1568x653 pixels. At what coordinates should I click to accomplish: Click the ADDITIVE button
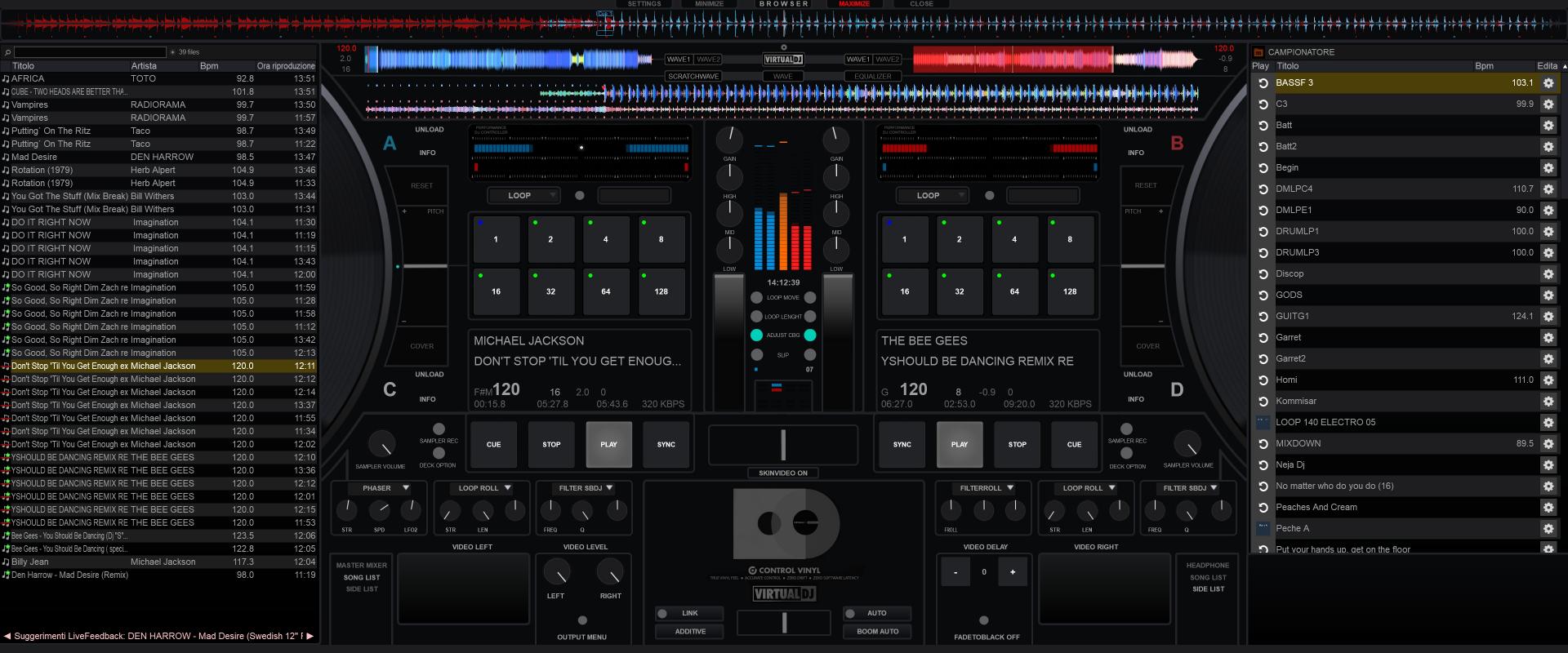point(690,632)
